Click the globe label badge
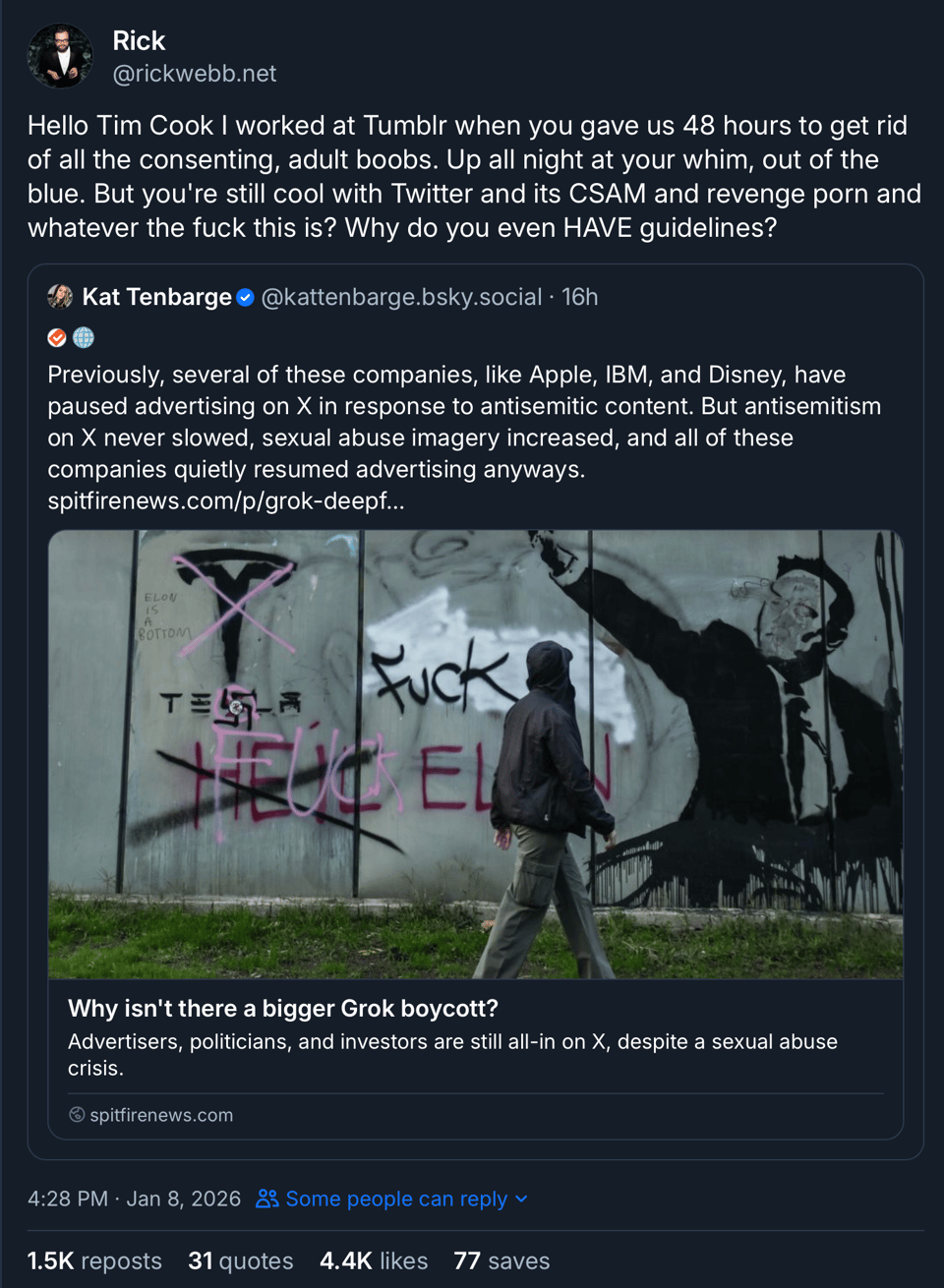Viewport: 944px width, 1288px height. pos(84,337)
